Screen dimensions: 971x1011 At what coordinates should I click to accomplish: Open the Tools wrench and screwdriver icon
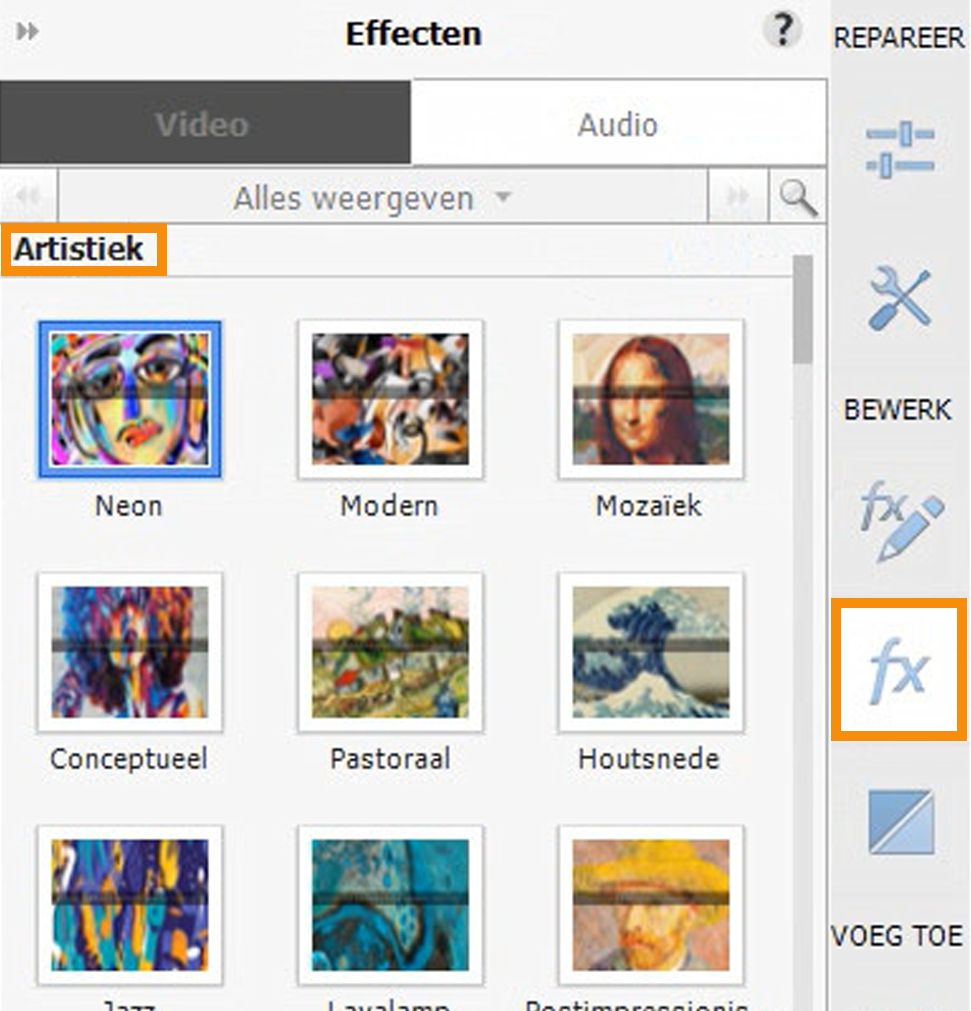click(x=900, y=299)
